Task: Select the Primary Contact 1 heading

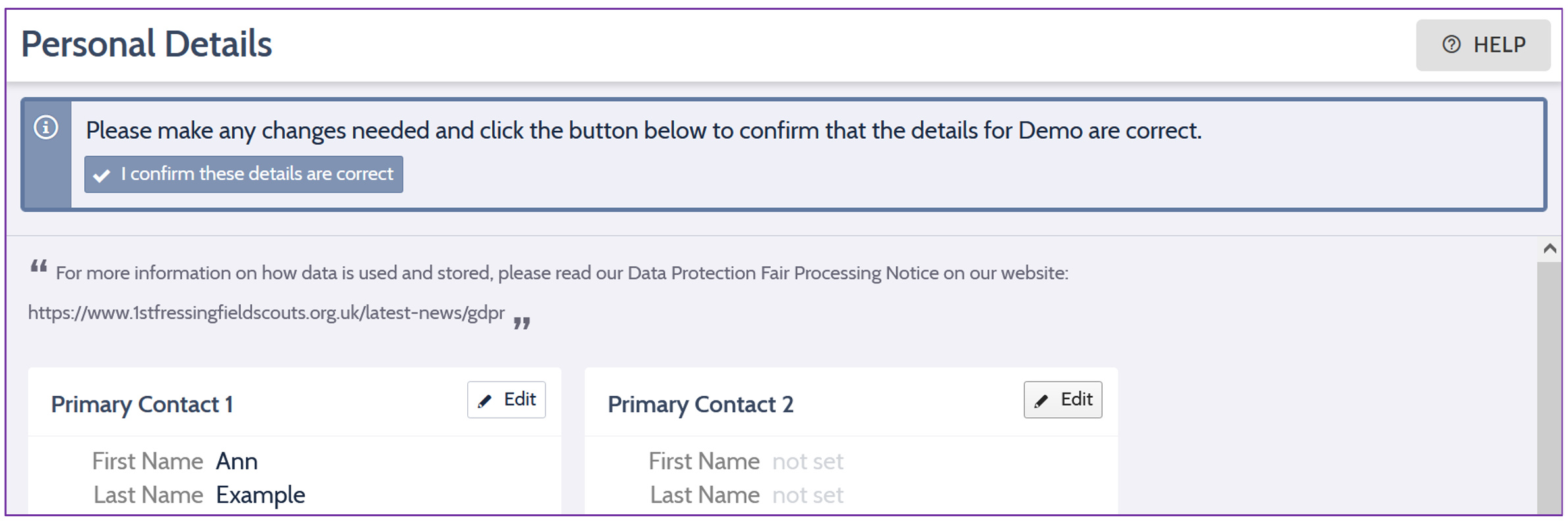Action: click(142, 404)
